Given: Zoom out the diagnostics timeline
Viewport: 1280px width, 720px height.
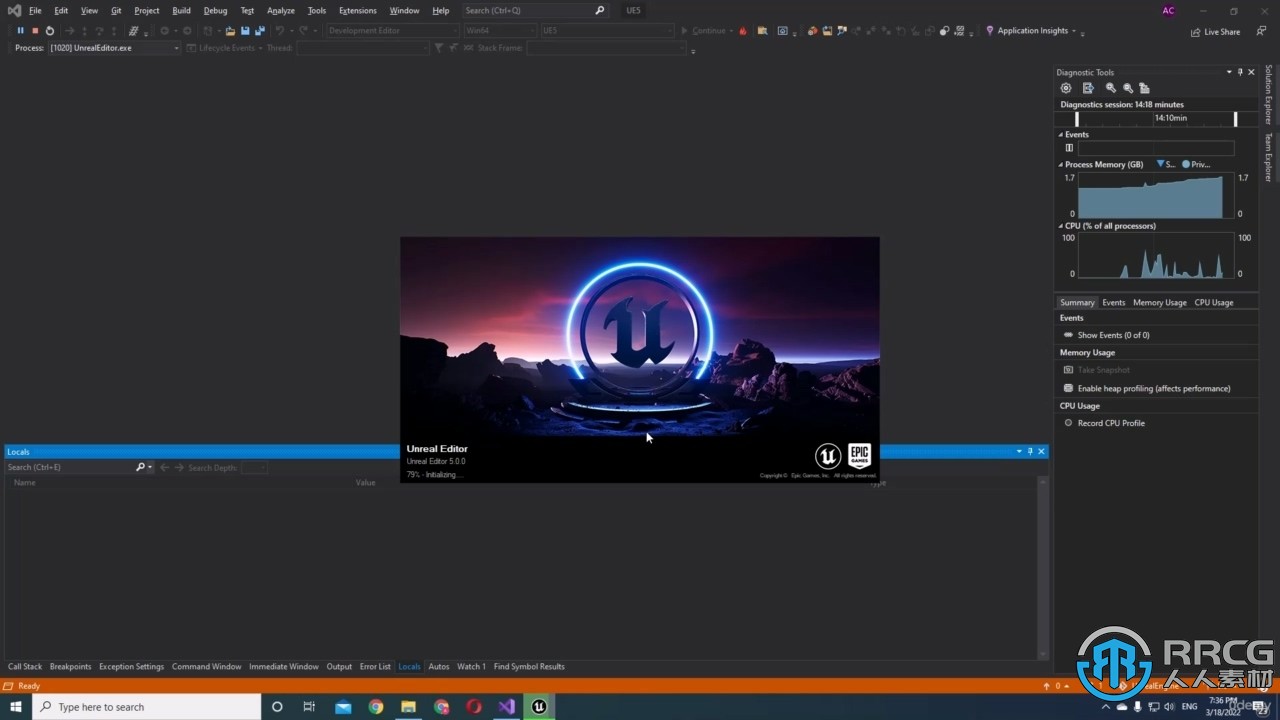Looking at the screenshot, I should [1128, 88].
